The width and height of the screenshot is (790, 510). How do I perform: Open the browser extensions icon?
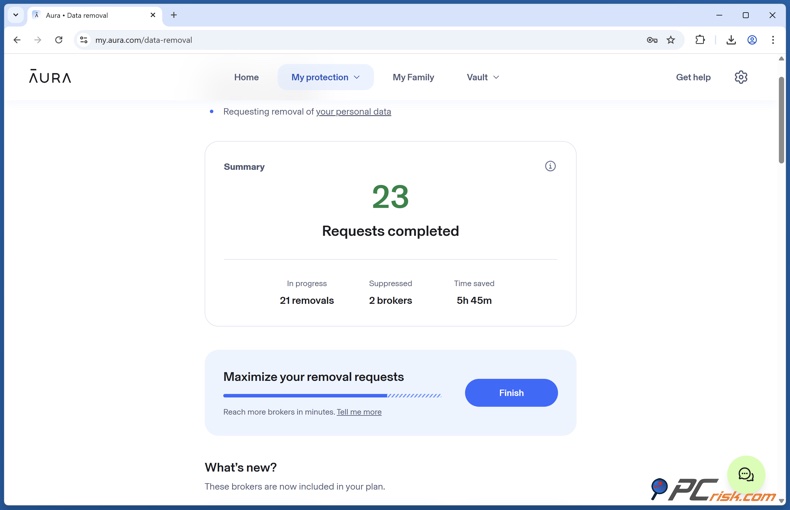(700, 40)
